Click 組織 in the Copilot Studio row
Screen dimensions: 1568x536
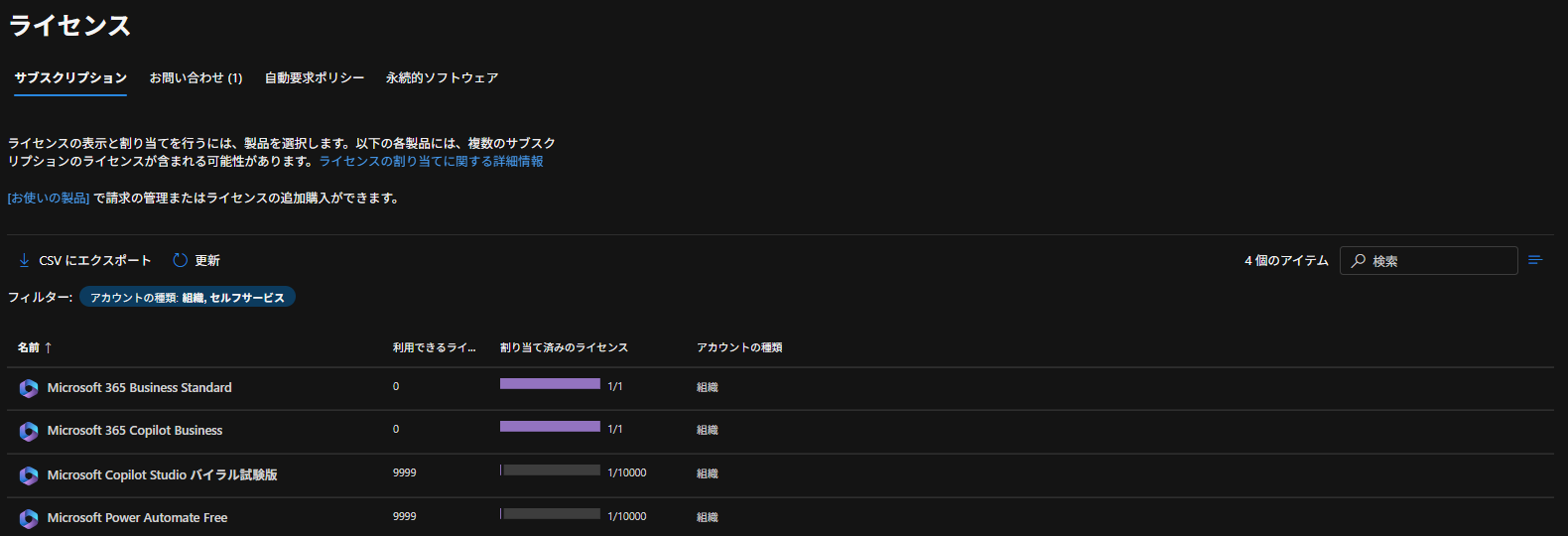click(707, 473)
